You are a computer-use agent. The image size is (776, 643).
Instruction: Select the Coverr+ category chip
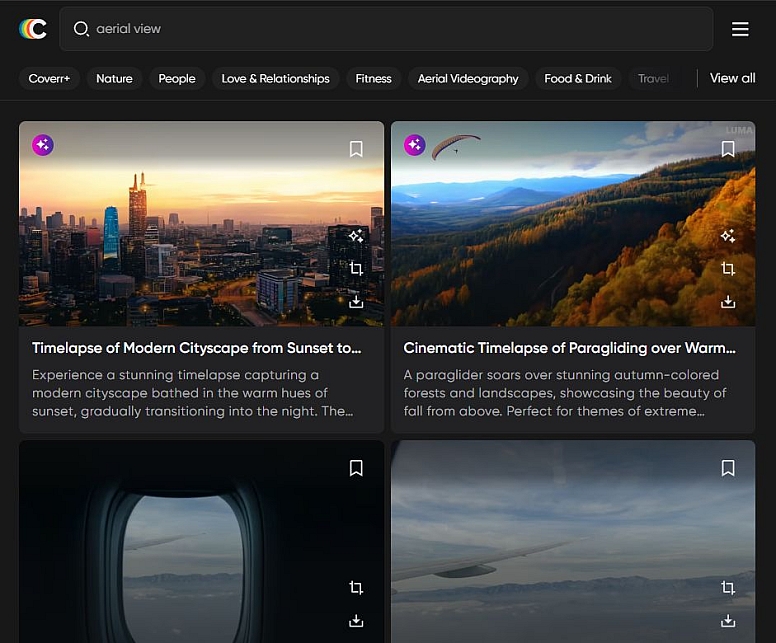pyautogui.click(x=49, y=78)
